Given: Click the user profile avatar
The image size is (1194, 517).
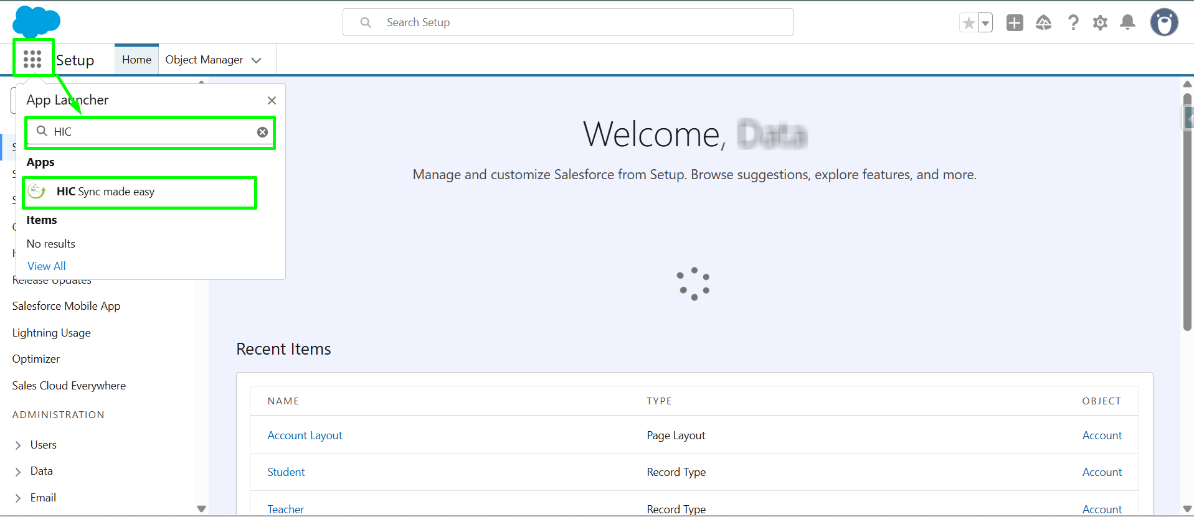Looking at the screenshot, I should [1164, 22].
